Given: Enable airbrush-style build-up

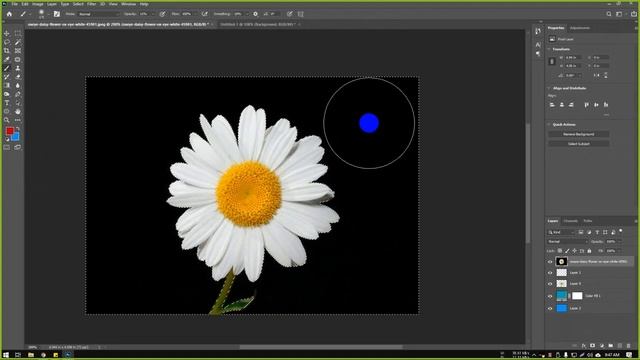Looking at the screenshot, I should tap(204, 14).
